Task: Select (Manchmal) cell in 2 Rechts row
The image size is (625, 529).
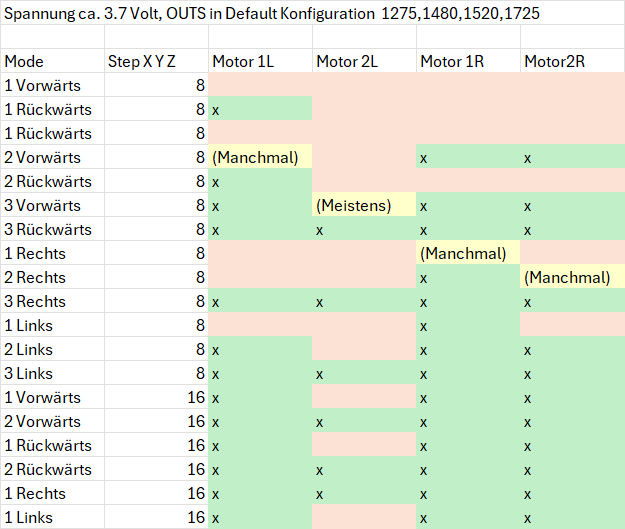Action: click(x=573, y=277)
